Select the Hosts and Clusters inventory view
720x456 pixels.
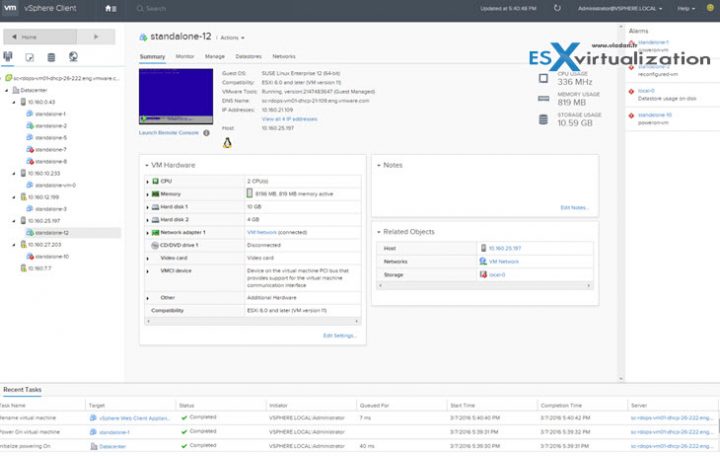click(8, 56)
